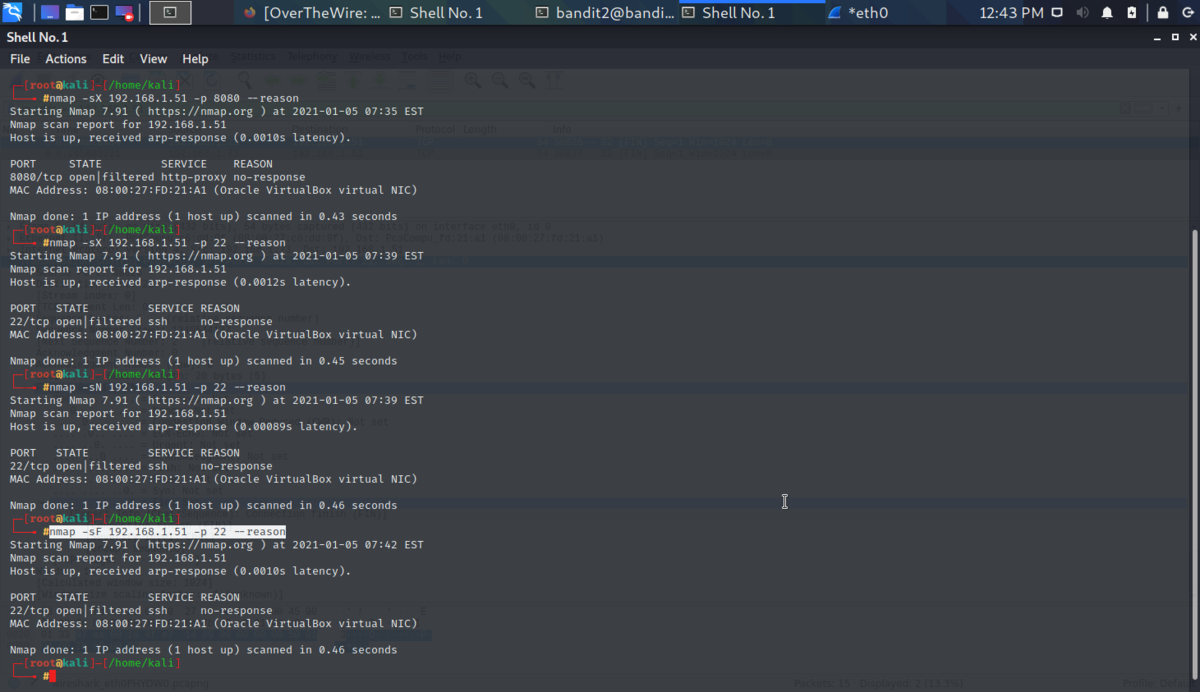Click the 'nmap -sN 192.168.1.51 -p 22' command

pyautogui.click(x=168, y=387)
